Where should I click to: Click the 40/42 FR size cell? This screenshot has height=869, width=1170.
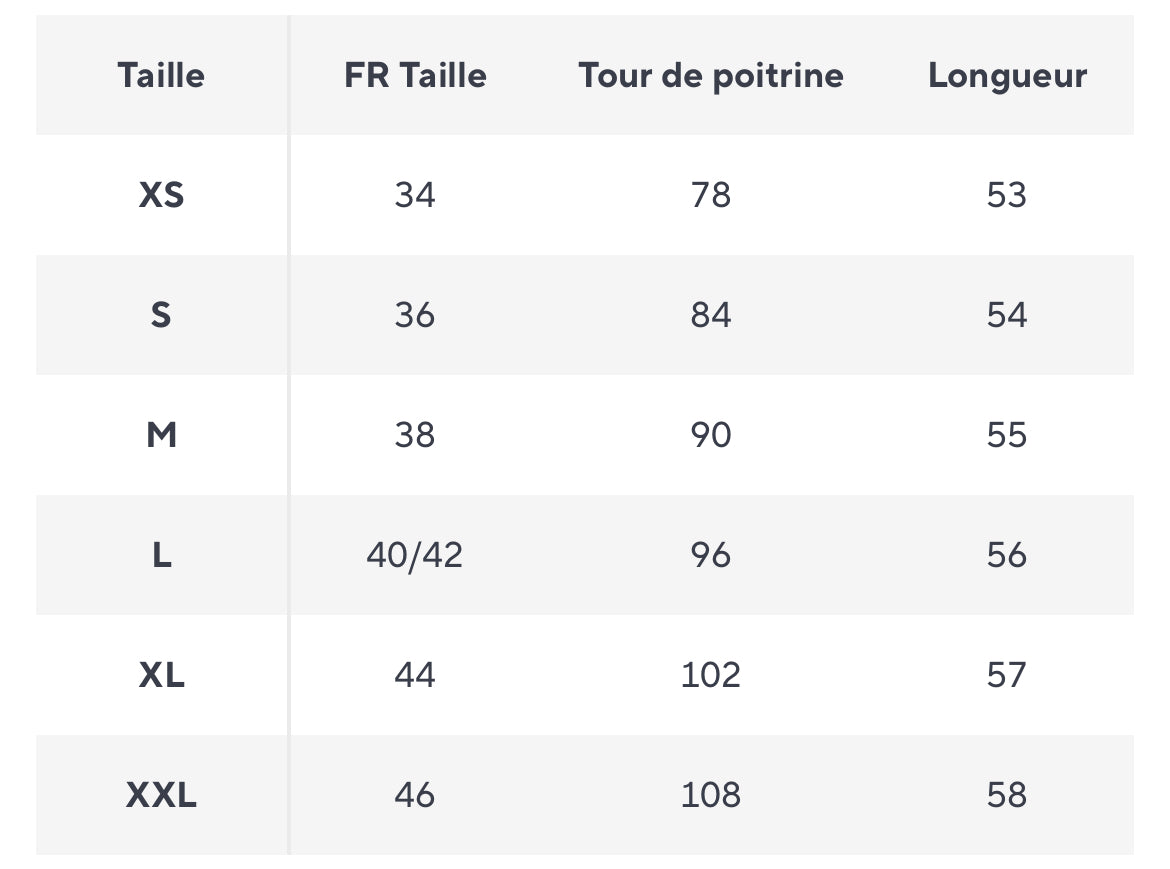tap(415, 555)
